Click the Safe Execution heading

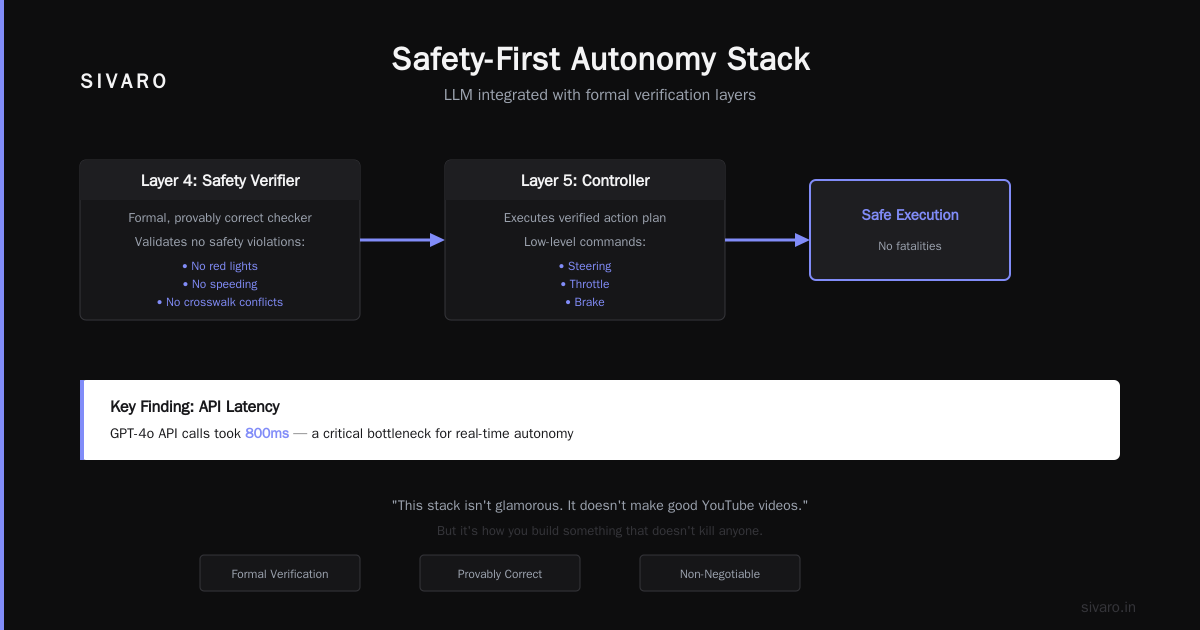point(910,215)
